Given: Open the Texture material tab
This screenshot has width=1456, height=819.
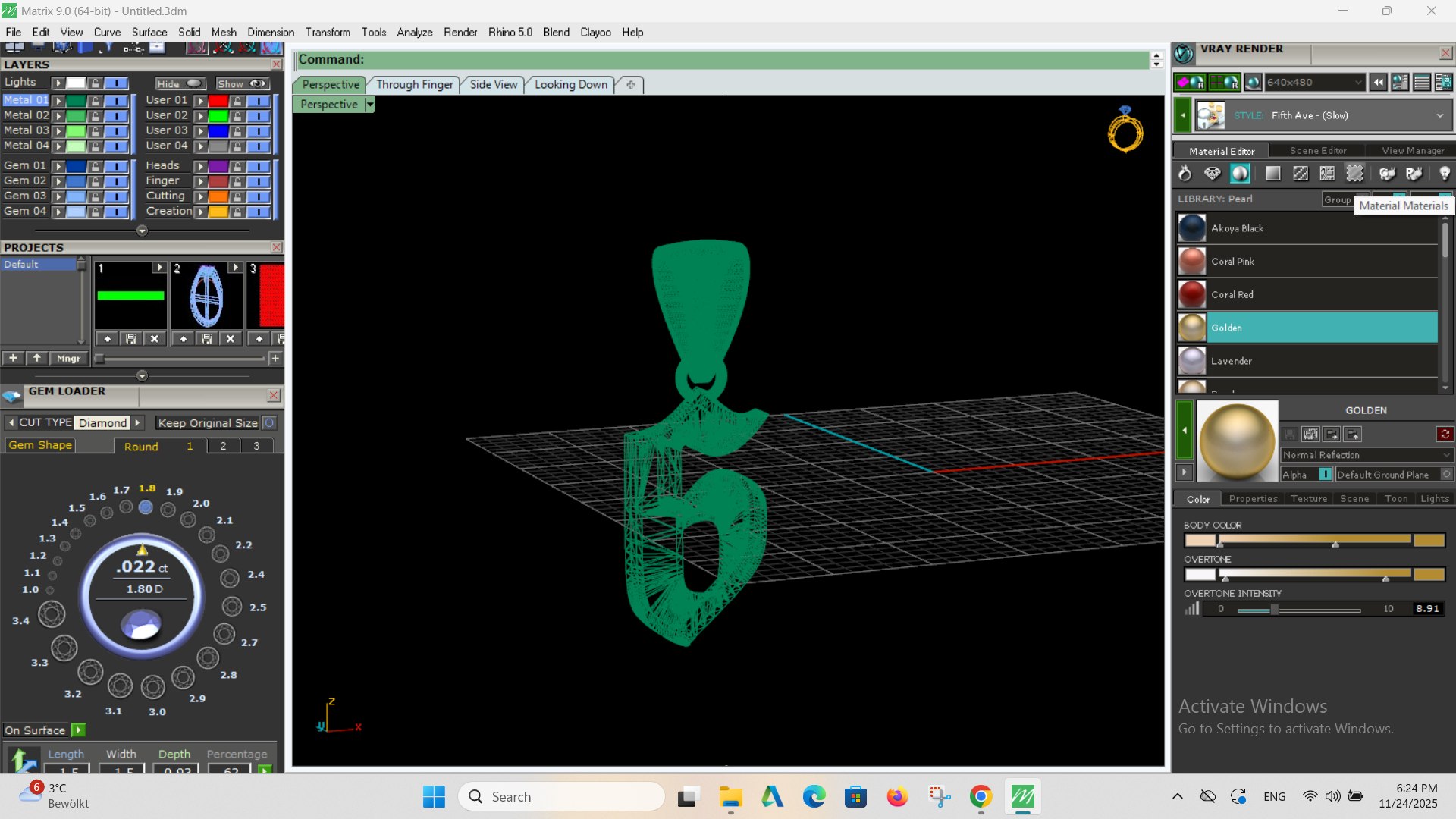Looking at the screenshot, I should (x=1309, y=499).
